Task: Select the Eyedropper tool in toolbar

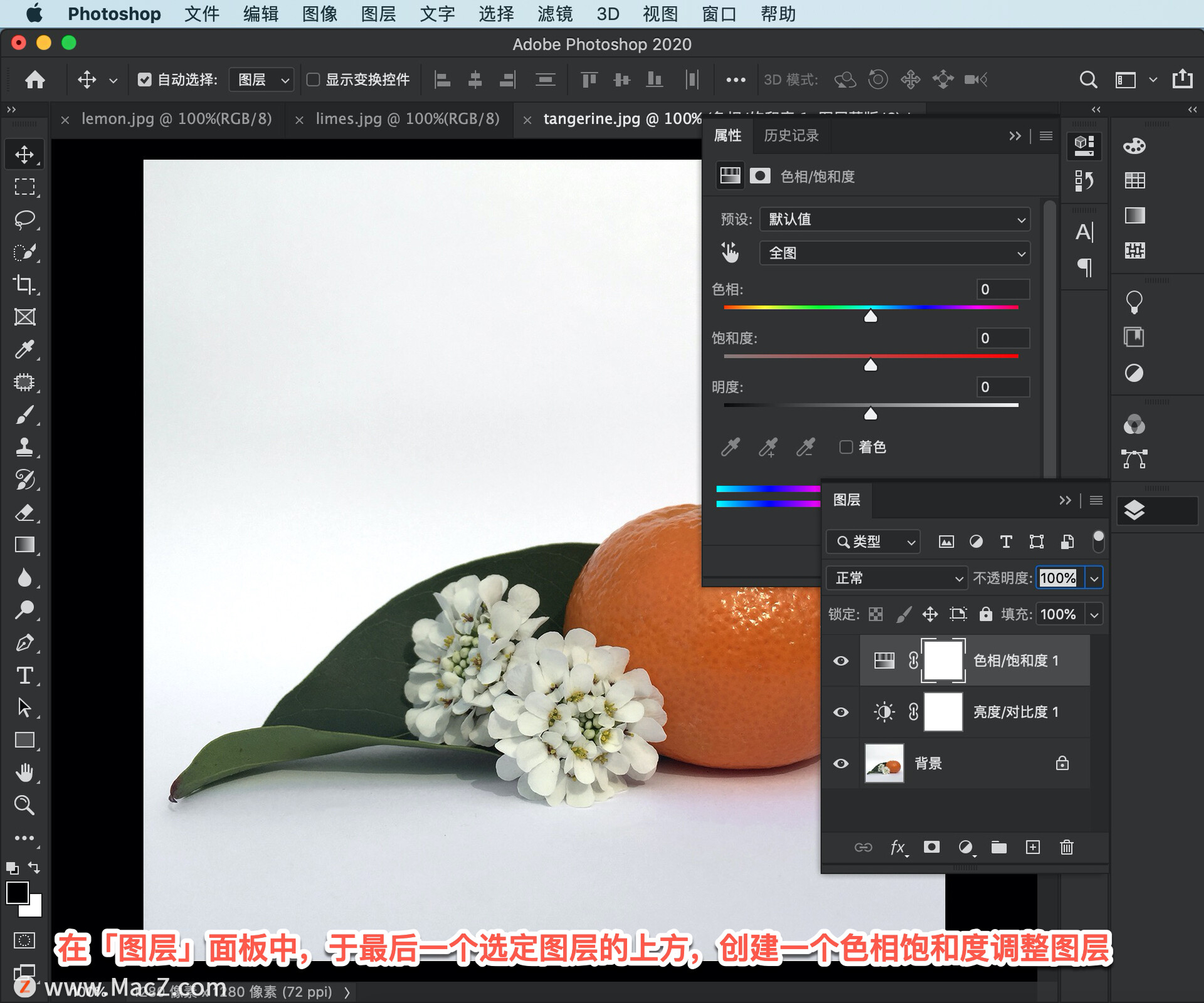Action: pos(24,349)
